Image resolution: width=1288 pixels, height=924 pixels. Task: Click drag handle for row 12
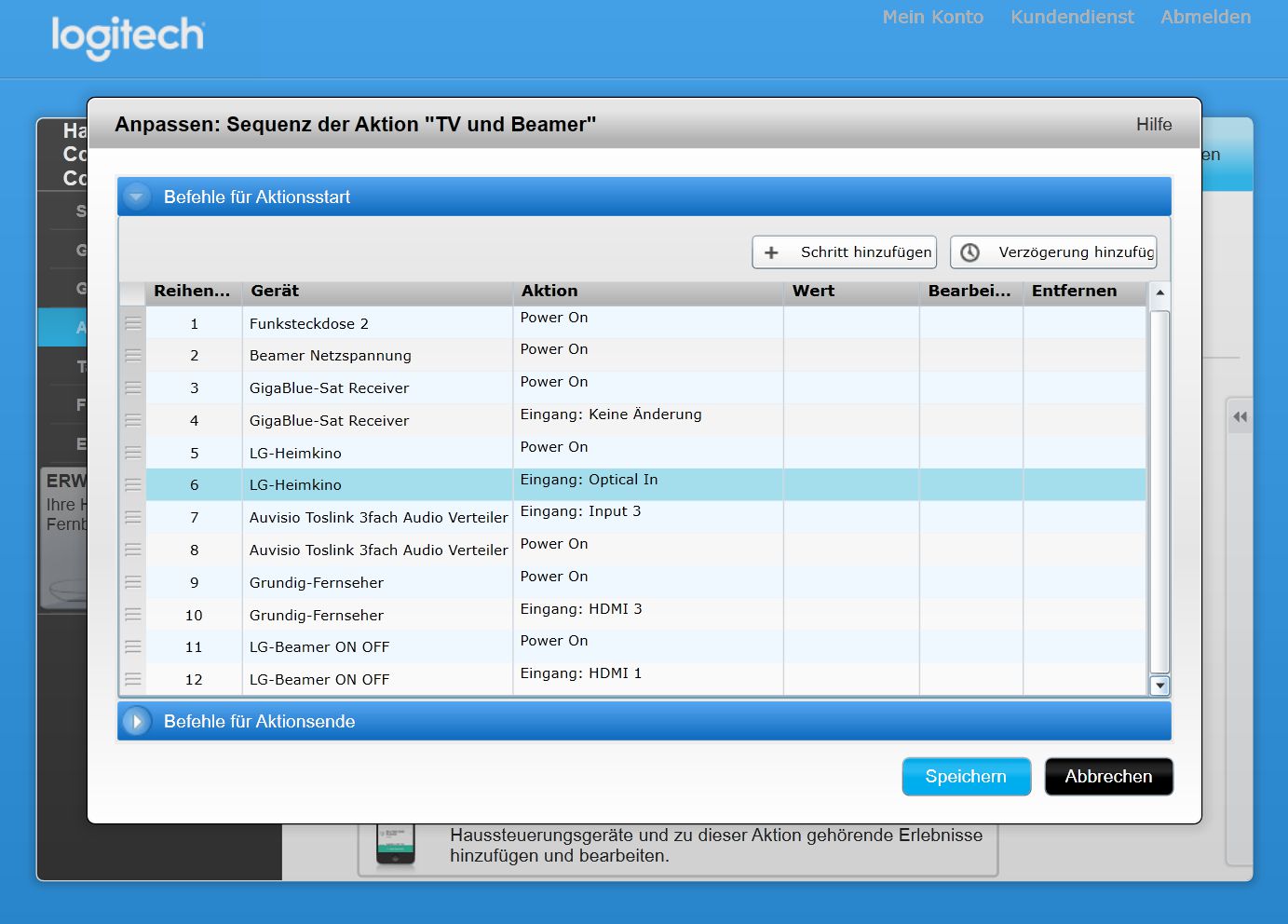point(133,680)
